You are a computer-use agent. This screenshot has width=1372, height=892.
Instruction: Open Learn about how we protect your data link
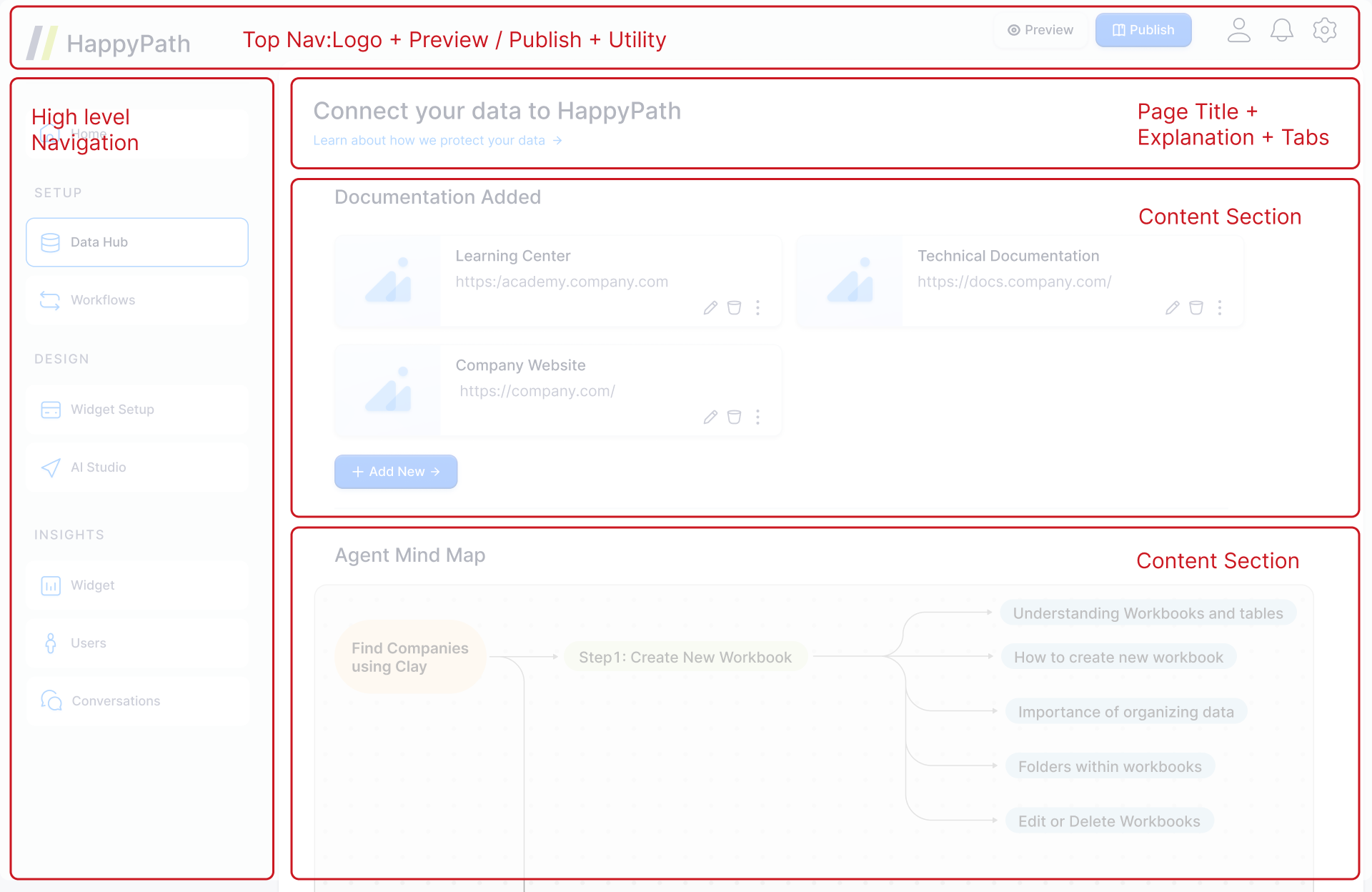tap(437, 141)
